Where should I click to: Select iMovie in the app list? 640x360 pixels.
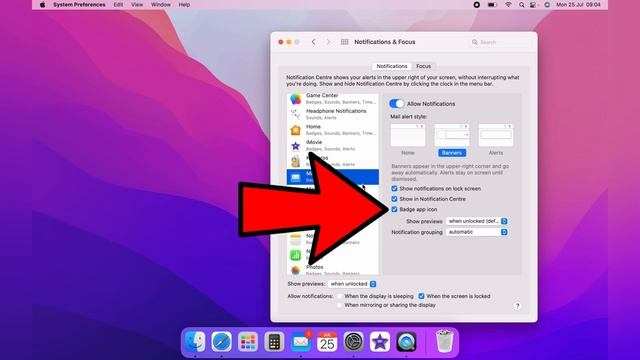333,145
